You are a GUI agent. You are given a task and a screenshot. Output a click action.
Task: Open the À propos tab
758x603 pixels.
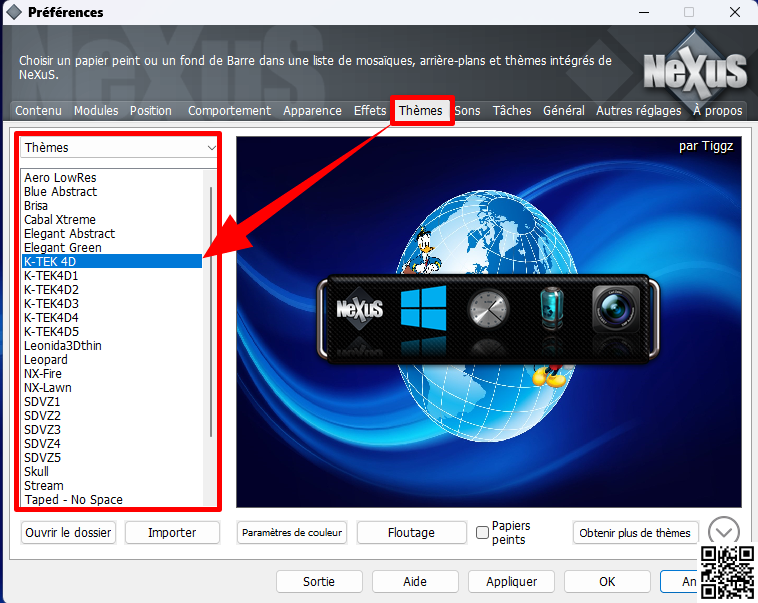717,111
